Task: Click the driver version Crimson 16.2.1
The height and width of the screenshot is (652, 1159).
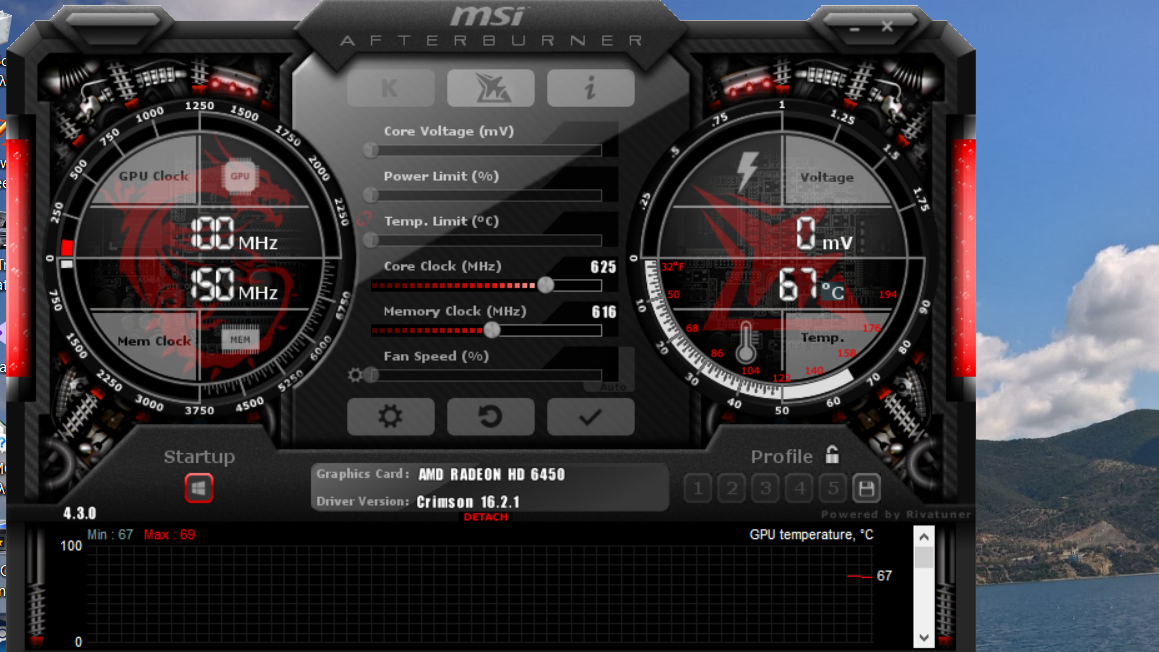Action: tap(469, 502)
